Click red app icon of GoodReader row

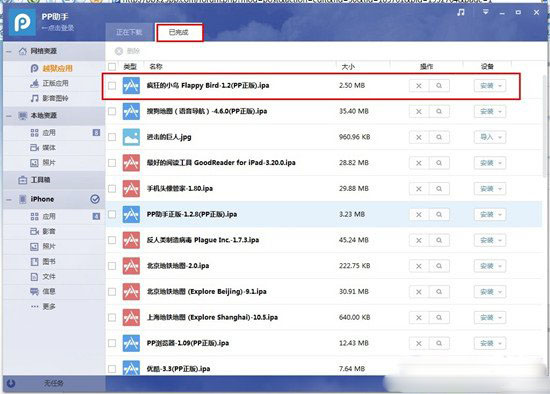(x=131, y=163)
